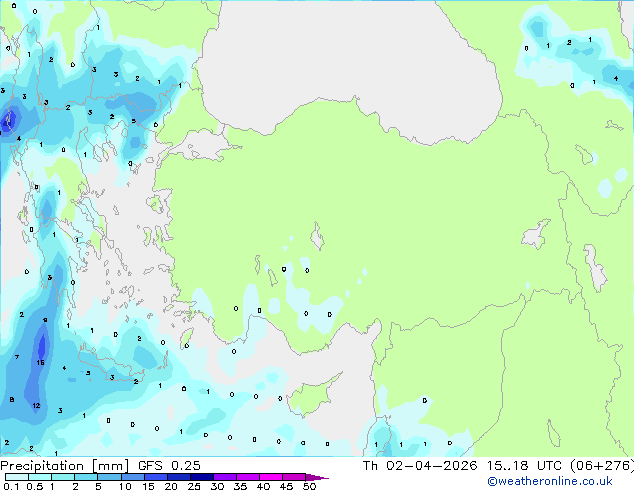Click the above-50 mm legend arrow tip

[x=317, y=477]
